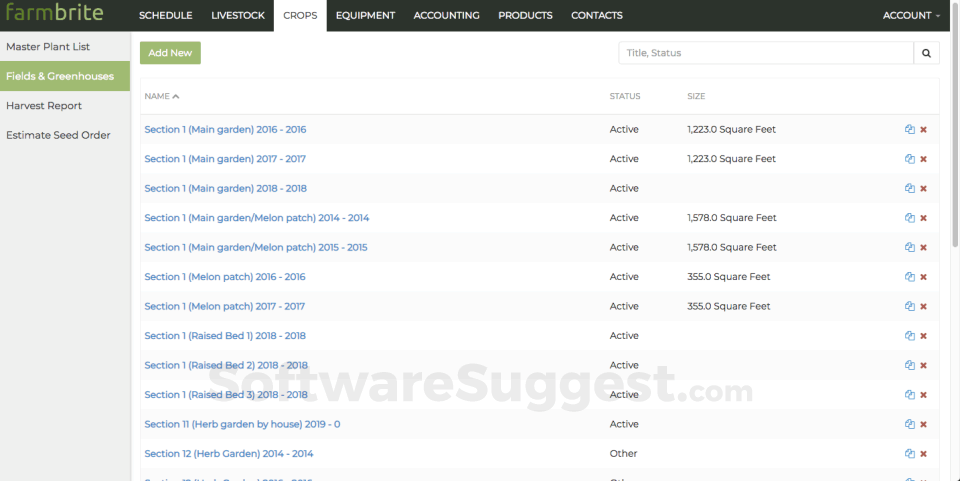This screenshot has width=960, height=481.
Task: Open Section 1 (Raised Bed 1) 2018 link
Action: [225, 335]
